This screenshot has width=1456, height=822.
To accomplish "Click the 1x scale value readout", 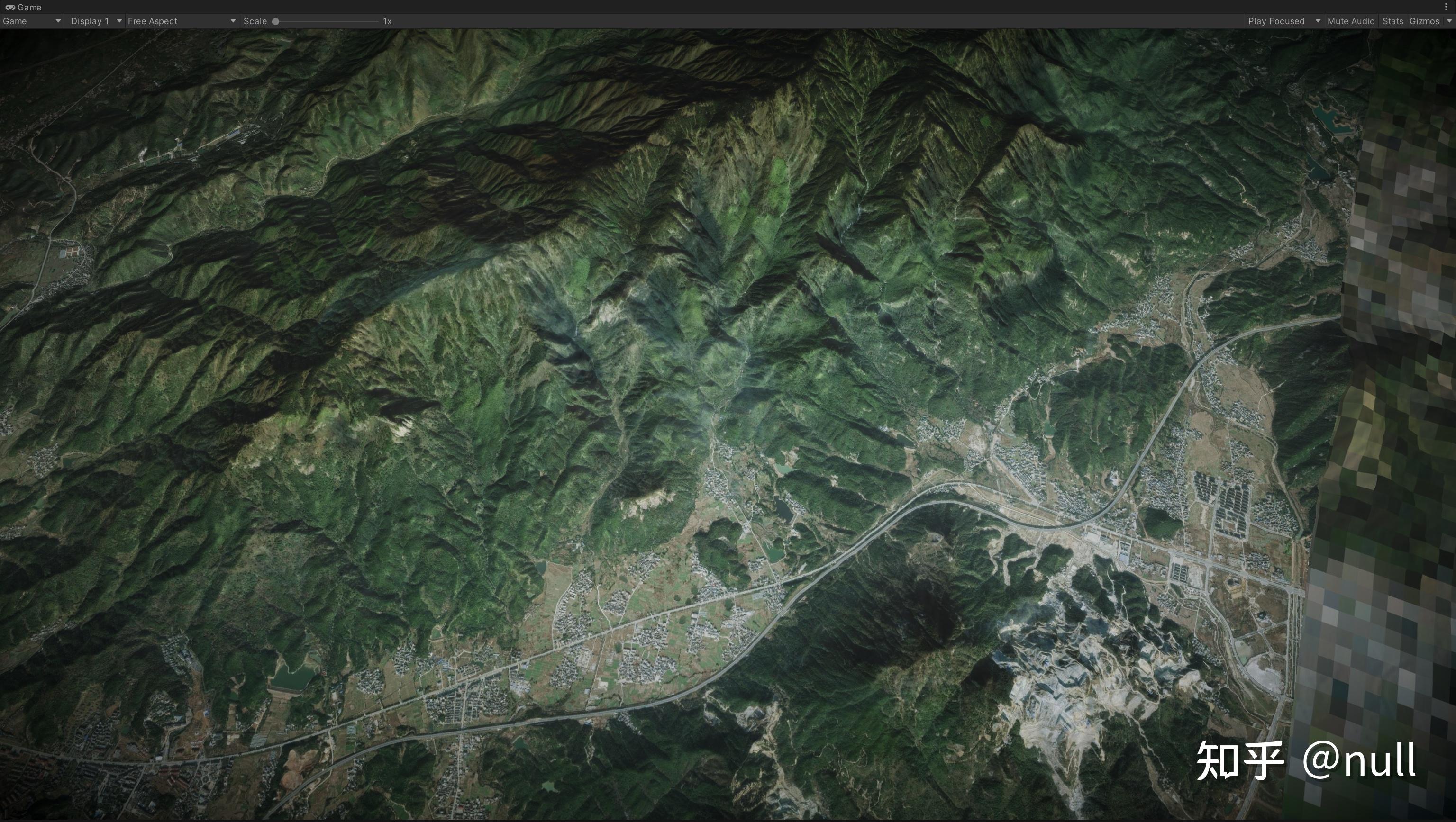I will (x=387, y=21).
